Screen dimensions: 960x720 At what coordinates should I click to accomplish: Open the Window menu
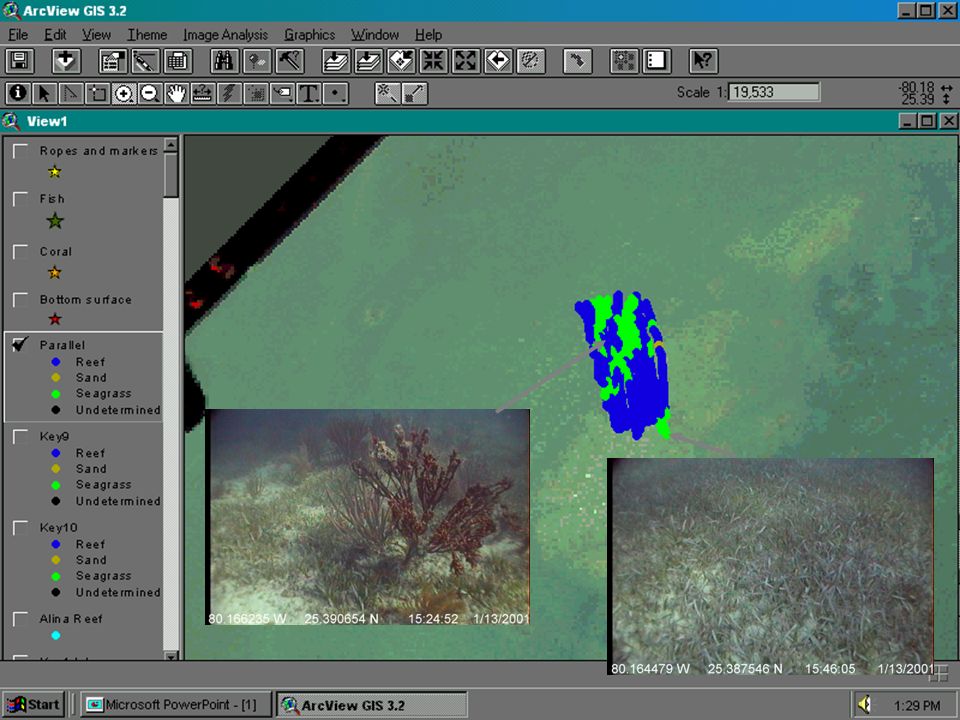click(x=375, y=35)
